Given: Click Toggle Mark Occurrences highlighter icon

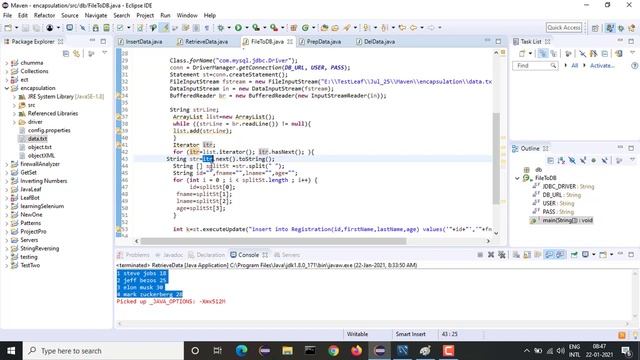Looking at the screenshot, I should pyautogui.click(x=164, y=28).
